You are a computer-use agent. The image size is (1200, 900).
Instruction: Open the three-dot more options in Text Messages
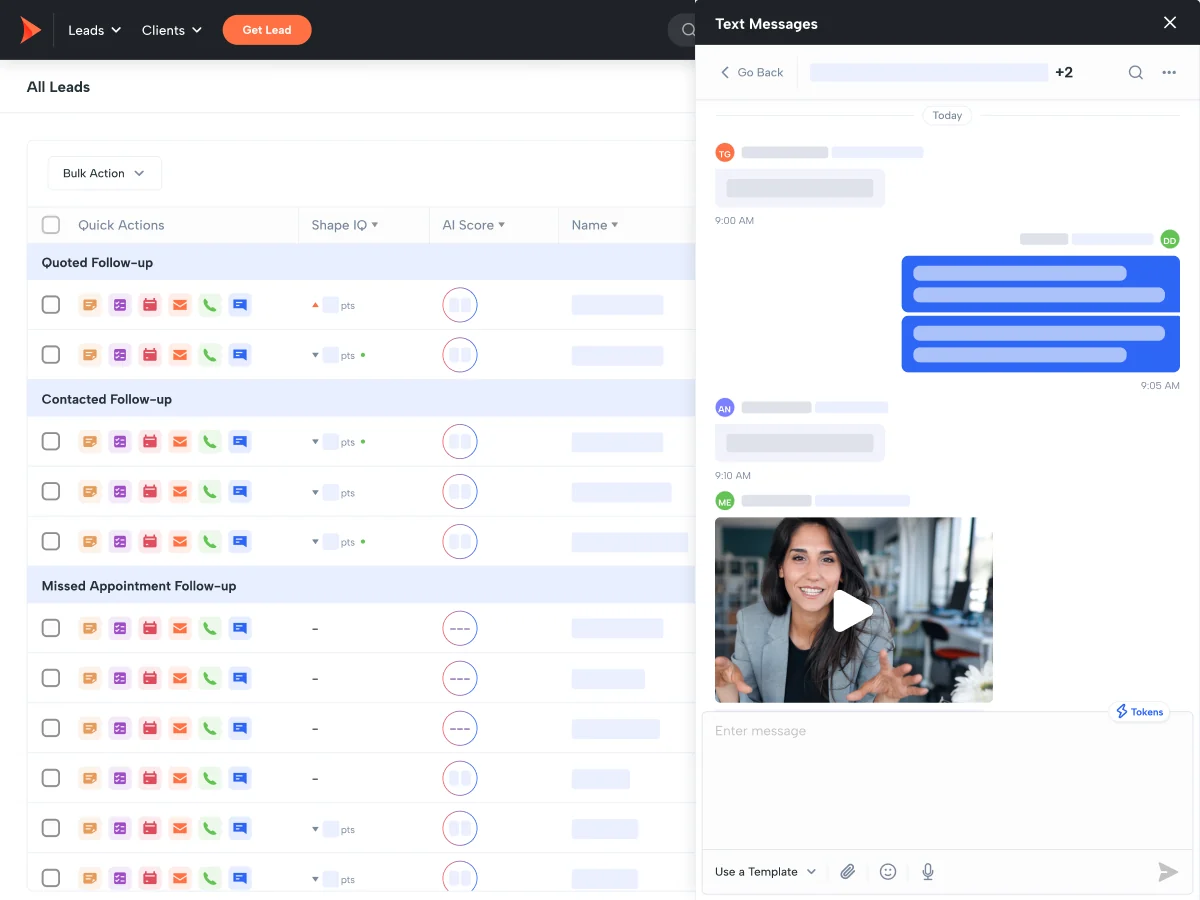1169,72
